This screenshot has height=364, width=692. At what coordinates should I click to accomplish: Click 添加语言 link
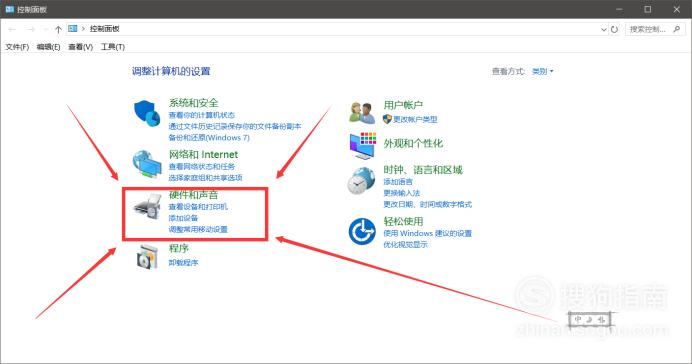(x=398, y=182)
